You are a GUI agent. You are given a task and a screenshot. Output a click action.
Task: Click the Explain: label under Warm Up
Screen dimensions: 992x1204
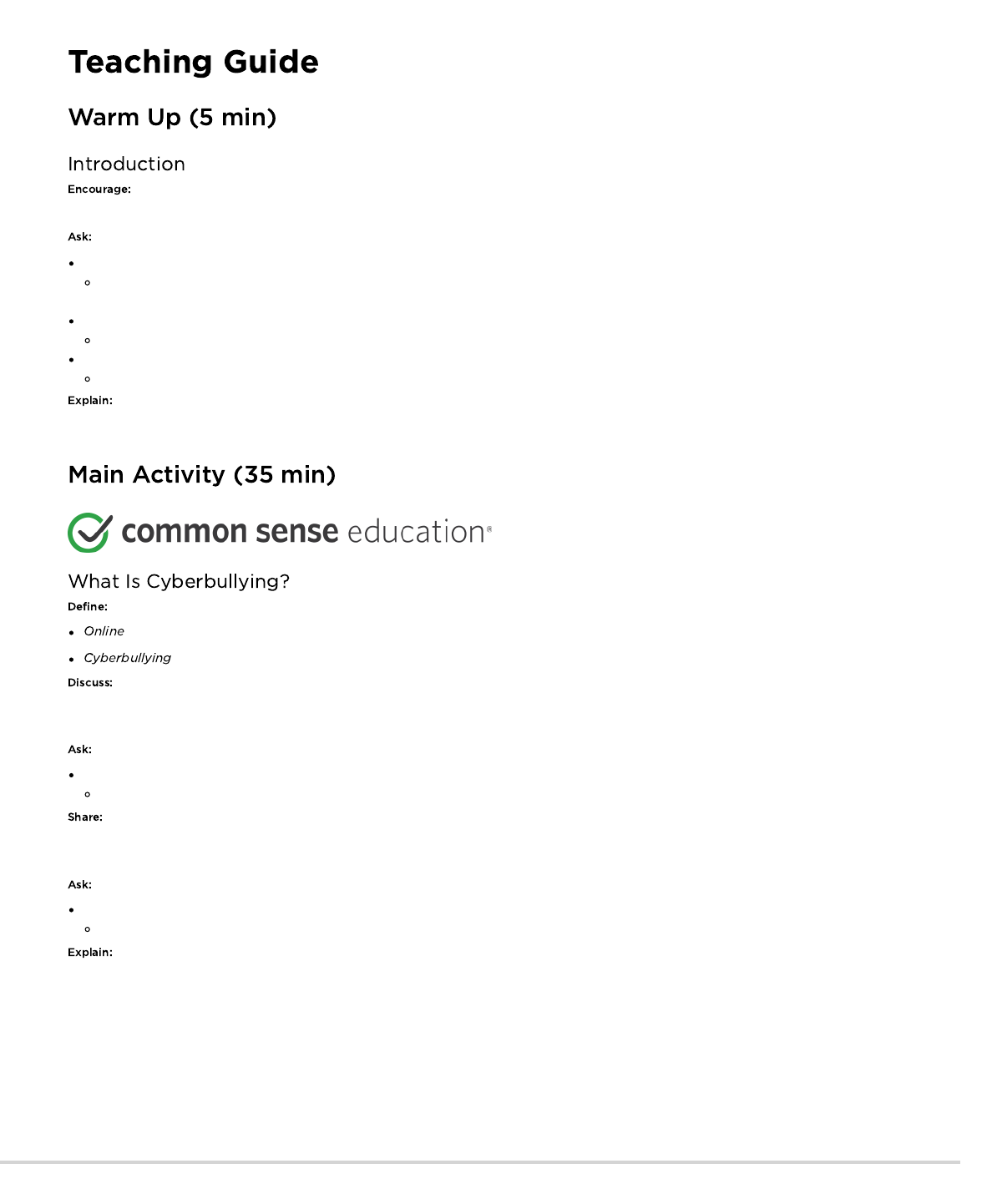click(x=89, y=401)
